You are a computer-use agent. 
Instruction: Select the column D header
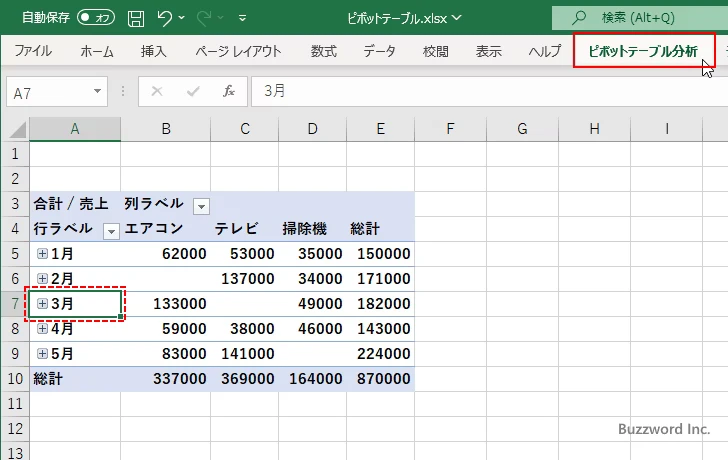click(313, 129)
